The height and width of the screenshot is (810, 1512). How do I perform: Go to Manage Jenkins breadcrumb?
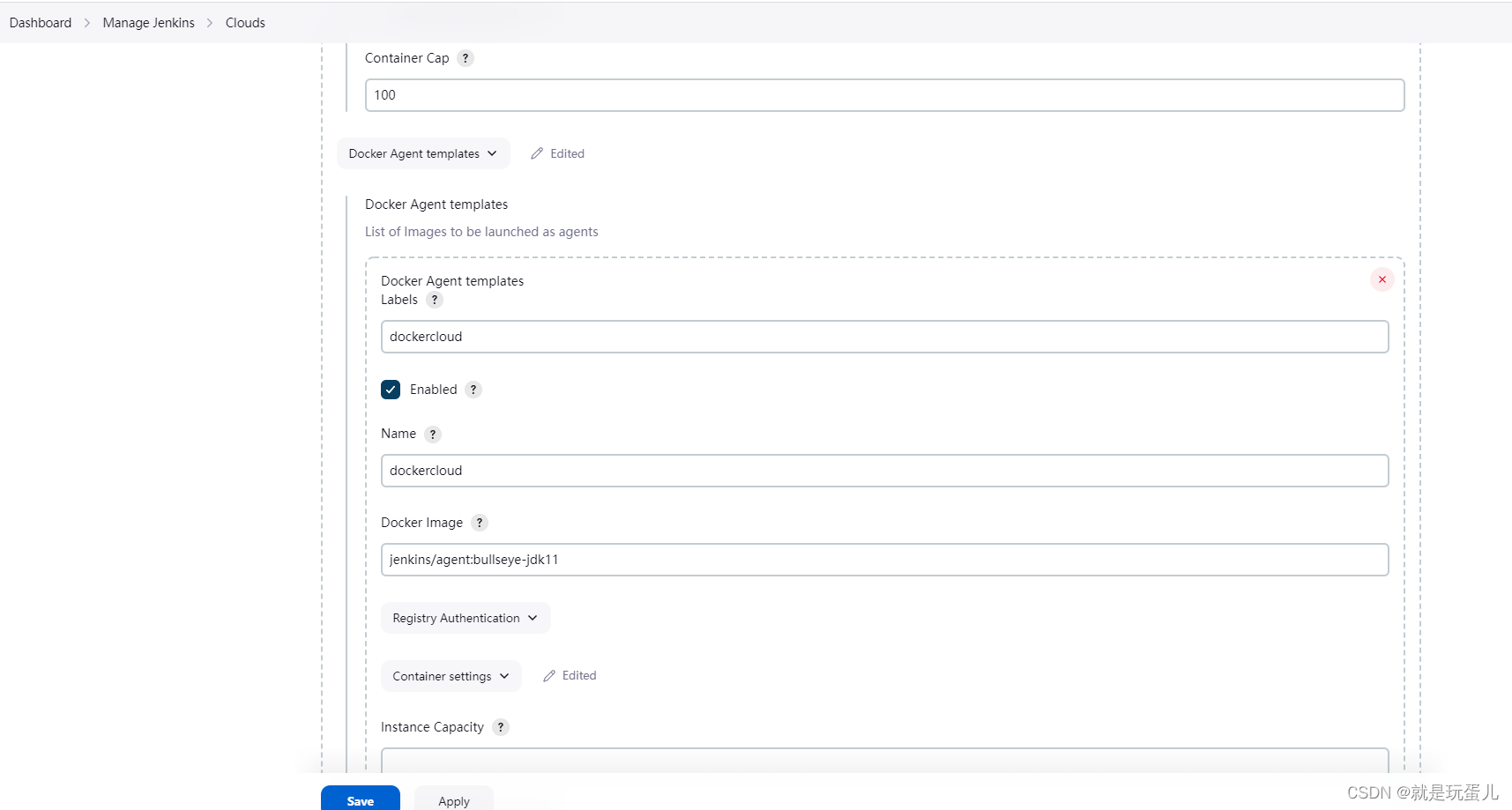pos(149,23)
